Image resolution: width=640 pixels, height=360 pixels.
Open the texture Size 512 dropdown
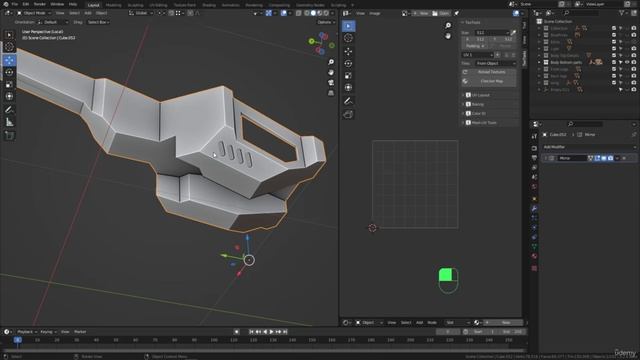click(492, 33)
